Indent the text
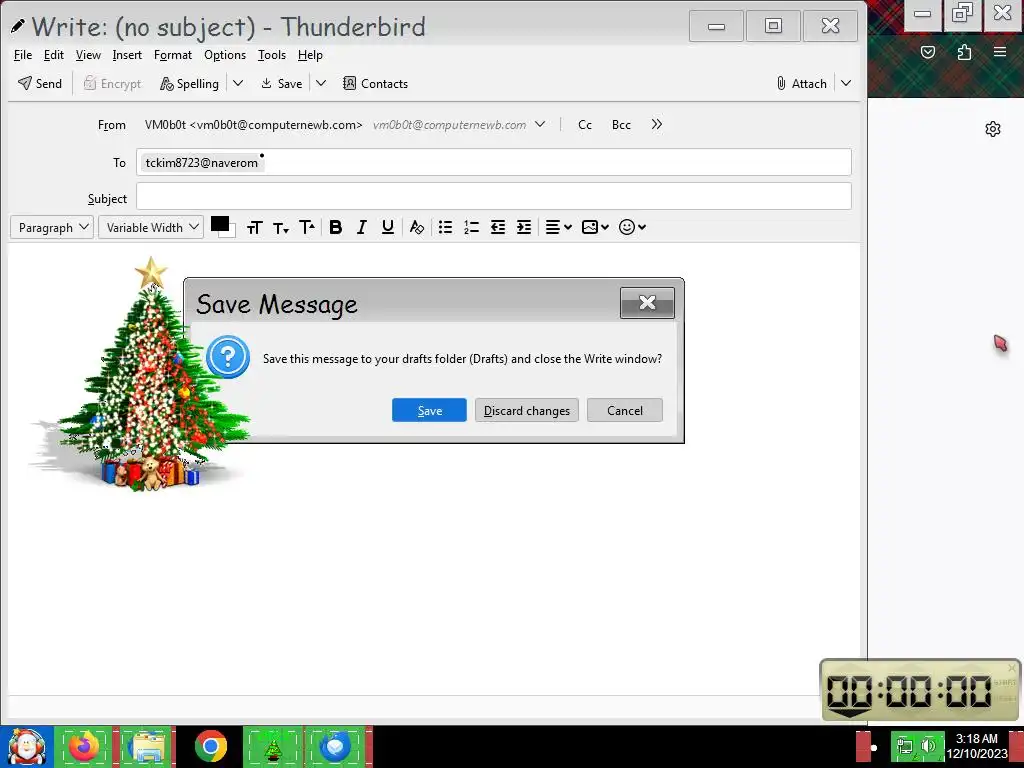This screenshot has width=1024, height=768. pos(524,227)
